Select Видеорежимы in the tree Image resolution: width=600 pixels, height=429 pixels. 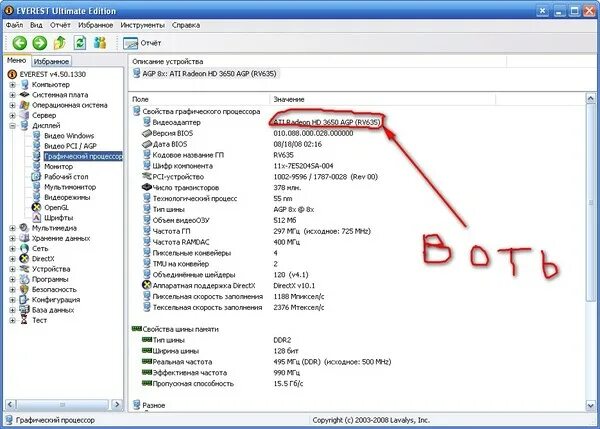pyautogui.click(x=67, y=197)
